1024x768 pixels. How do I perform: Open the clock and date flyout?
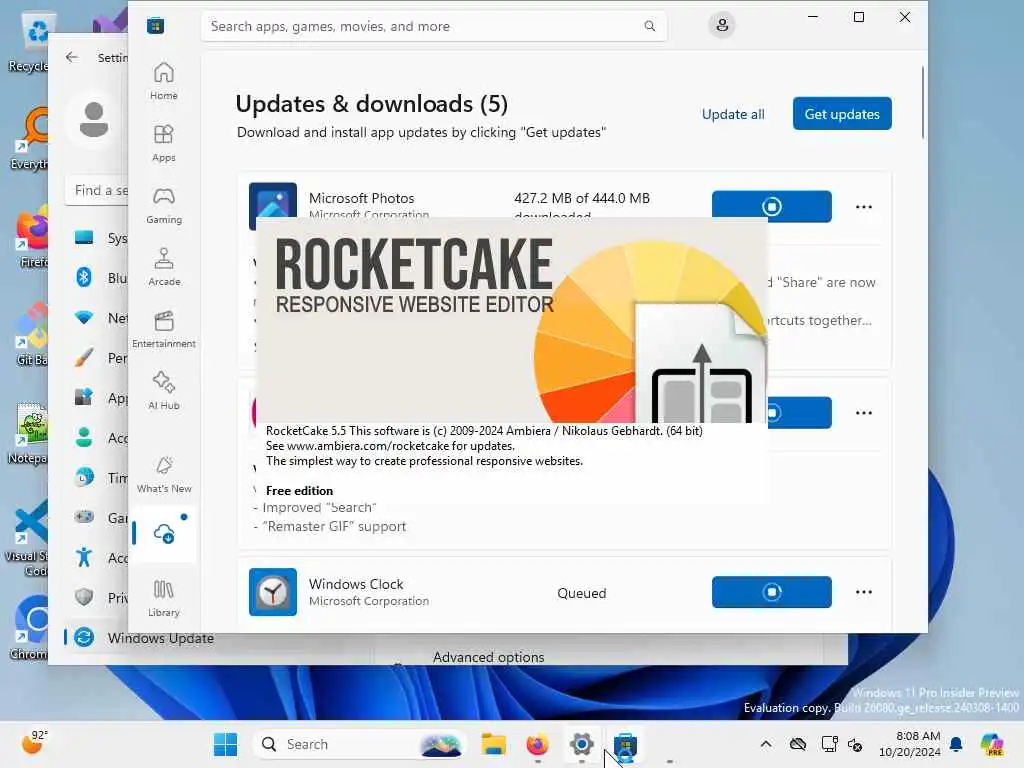(x=909, y=744)
